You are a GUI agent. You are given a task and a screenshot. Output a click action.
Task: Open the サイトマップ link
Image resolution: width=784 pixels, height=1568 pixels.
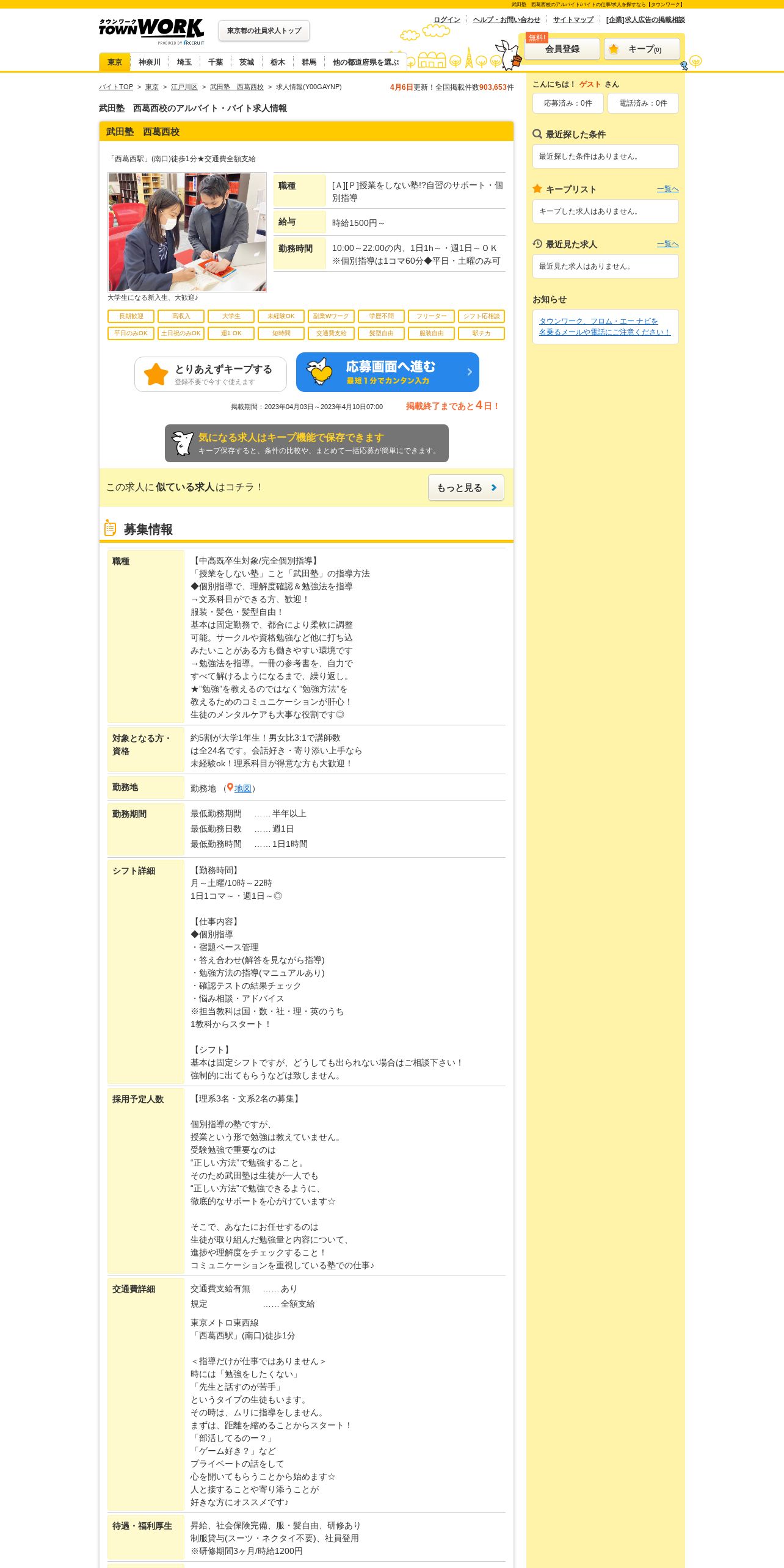573,20
